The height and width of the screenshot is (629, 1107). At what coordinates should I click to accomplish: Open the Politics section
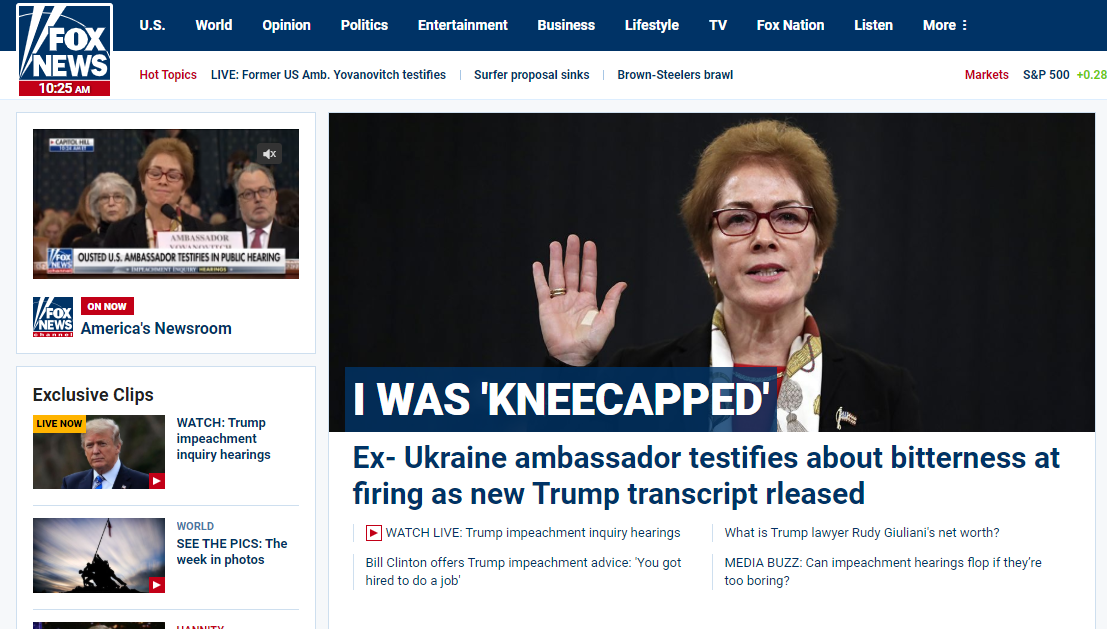(364, 25)
